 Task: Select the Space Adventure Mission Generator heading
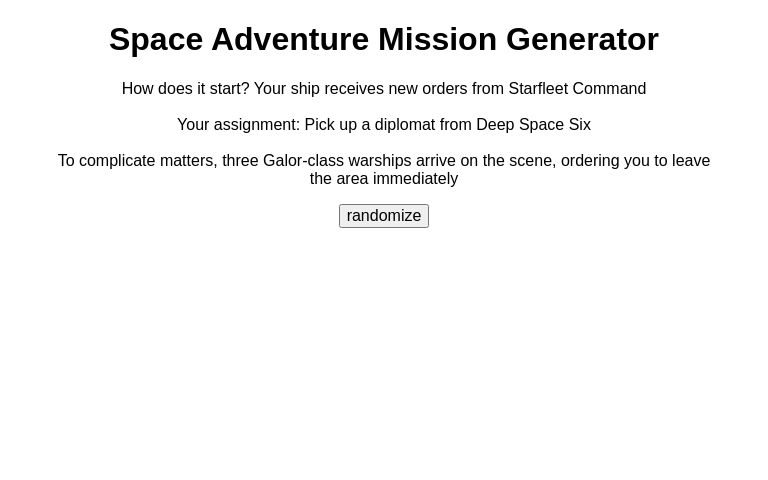point(384,39)
